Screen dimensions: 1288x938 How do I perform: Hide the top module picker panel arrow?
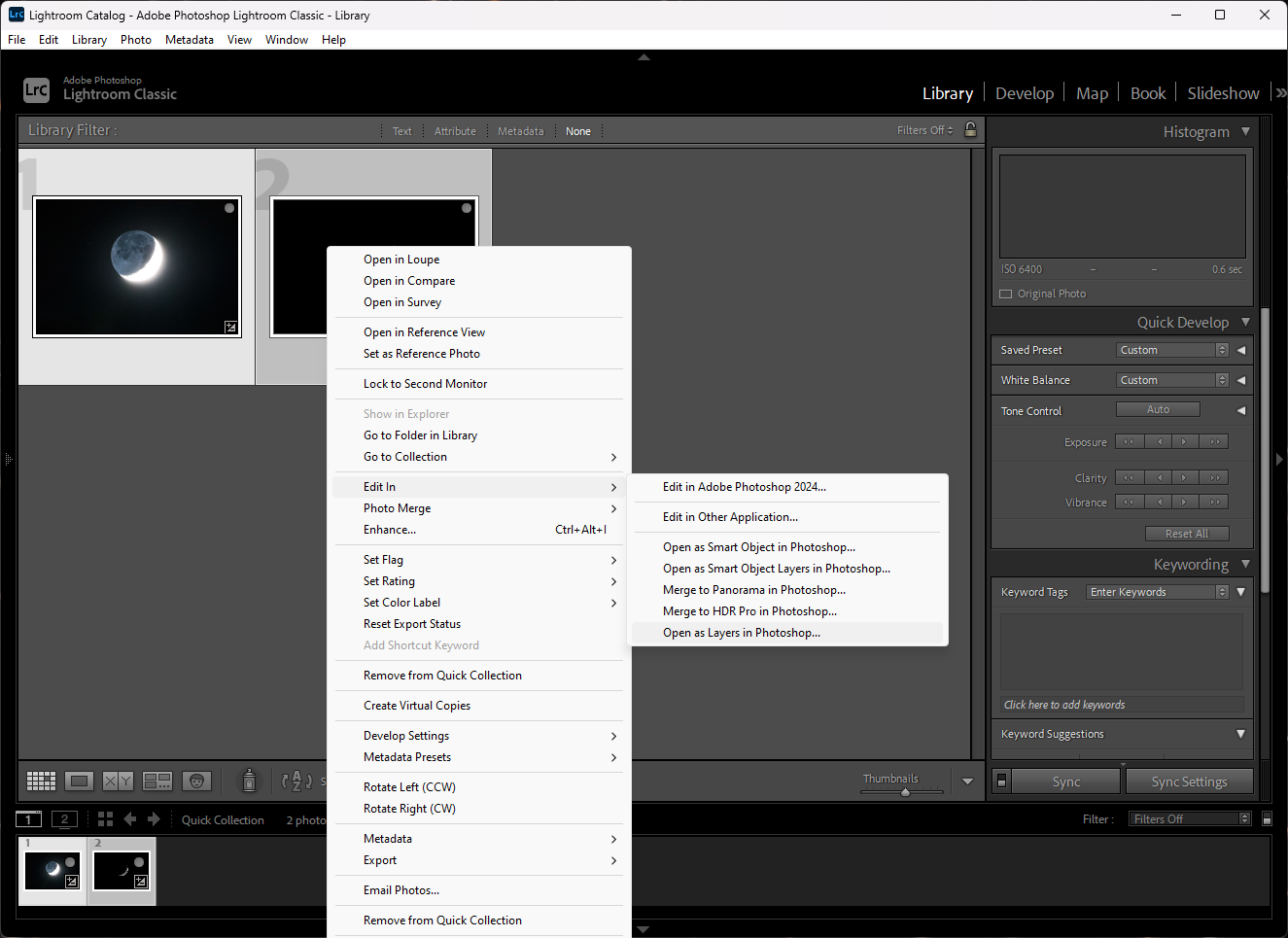tap(644, 57)
